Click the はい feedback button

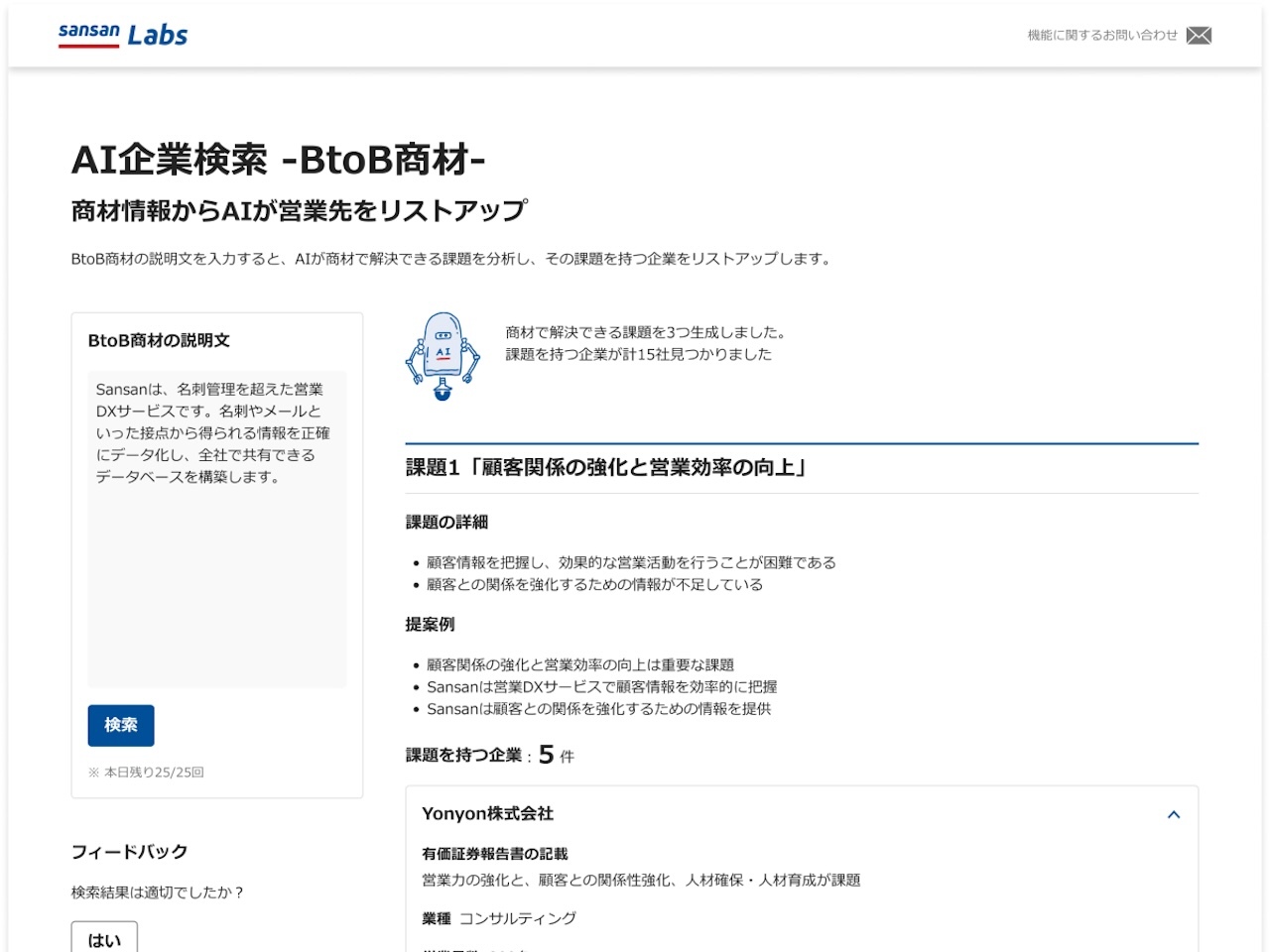pos(104,938)
